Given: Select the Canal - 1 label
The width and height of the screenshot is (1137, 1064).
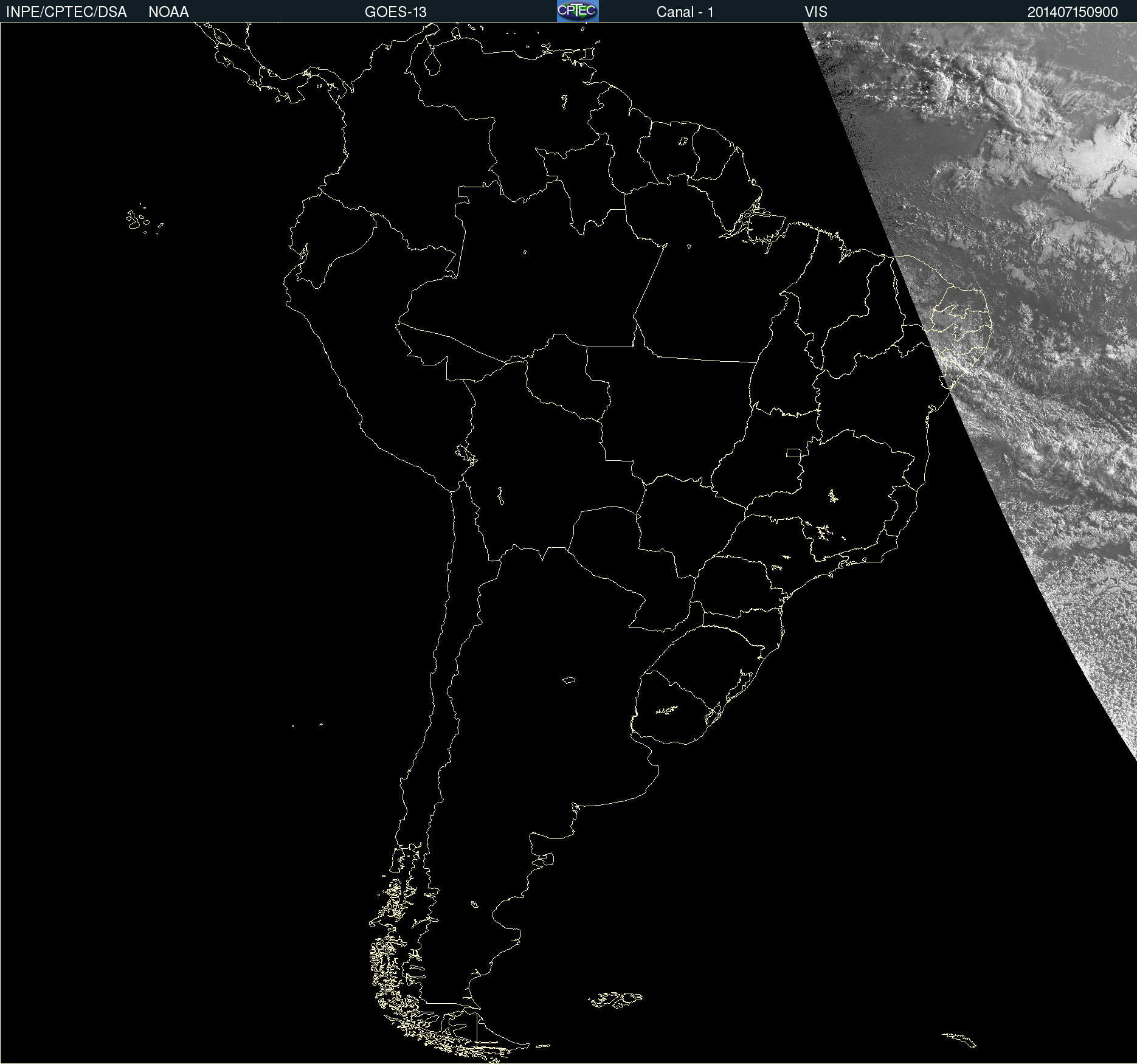Looking at the screenshot, I should coord(685,12).
